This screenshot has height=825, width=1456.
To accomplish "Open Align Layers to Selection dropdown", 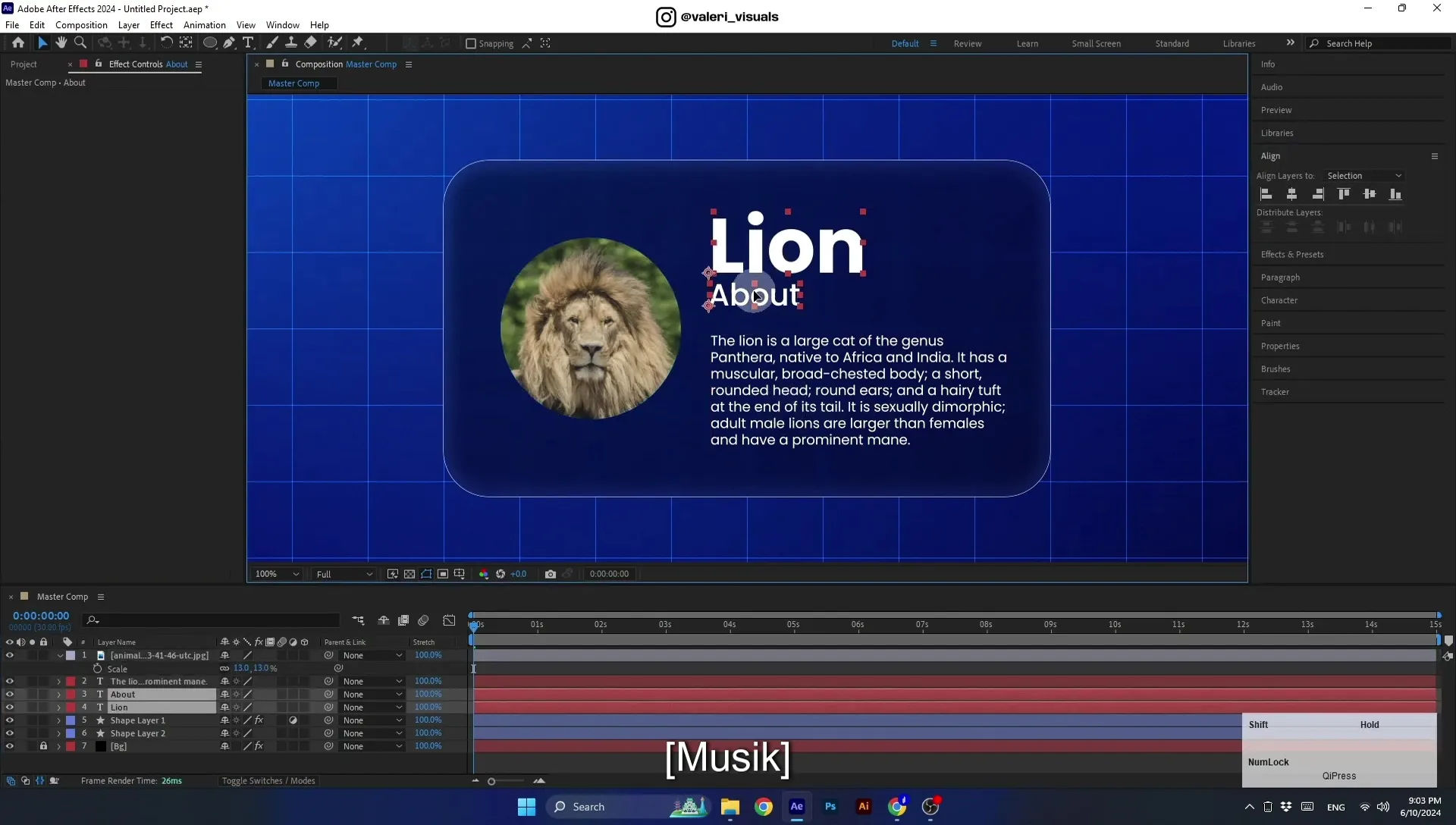I will click(x=1363, y=176).
